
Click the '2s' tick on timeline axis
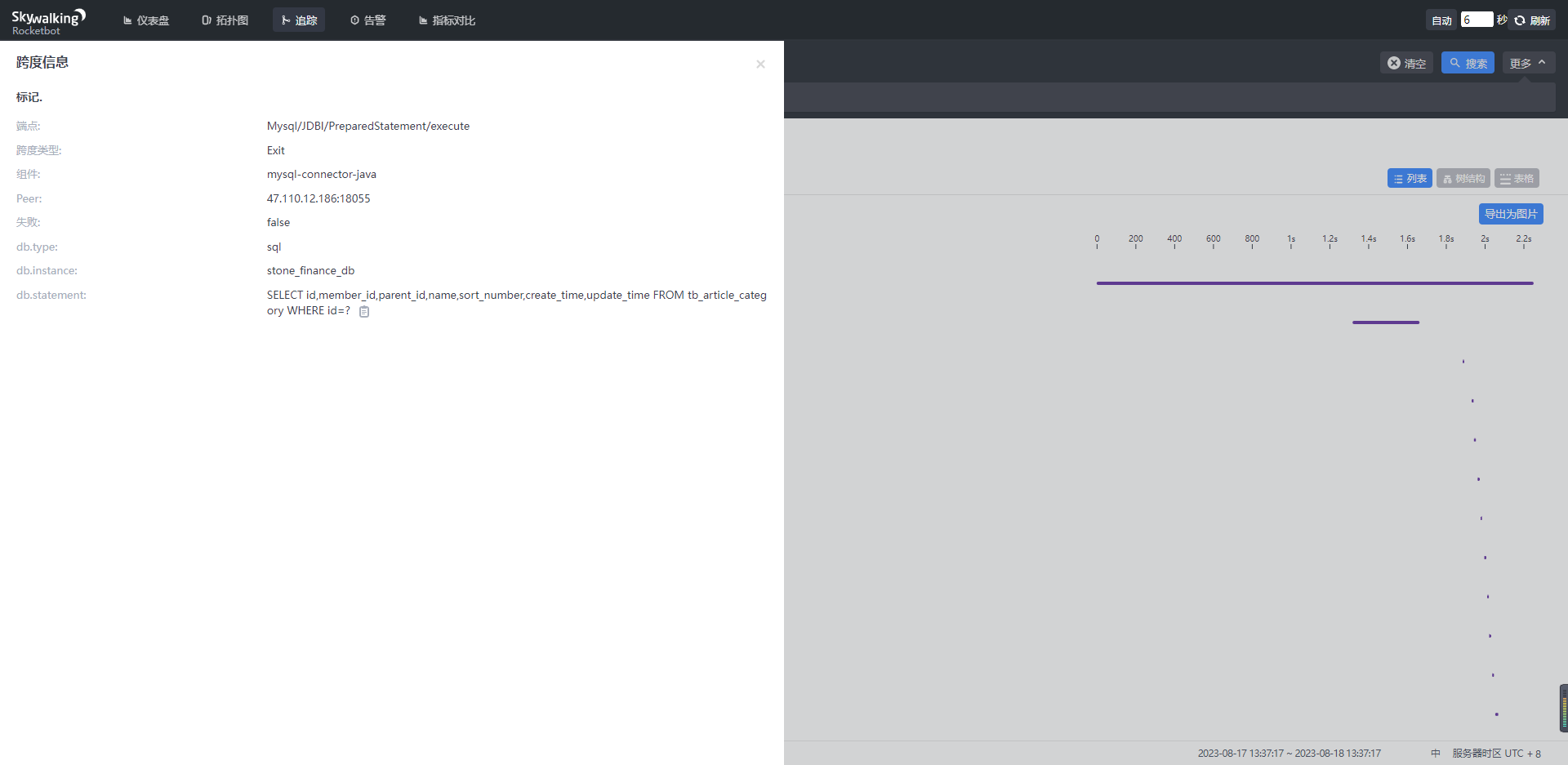pyautogui.click(x=1485, y=239)
